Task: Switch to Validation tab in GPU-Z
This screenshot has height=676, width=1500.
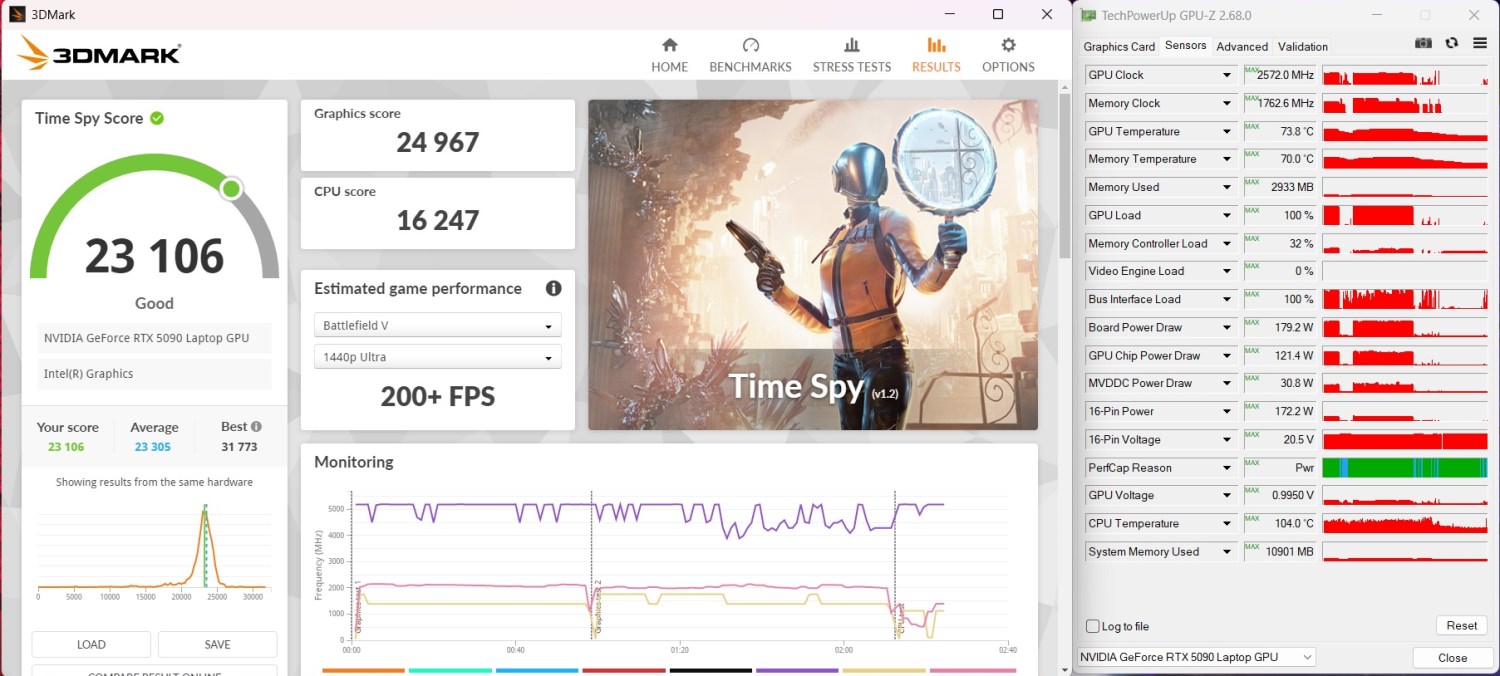Action: tap(1303, 47)
